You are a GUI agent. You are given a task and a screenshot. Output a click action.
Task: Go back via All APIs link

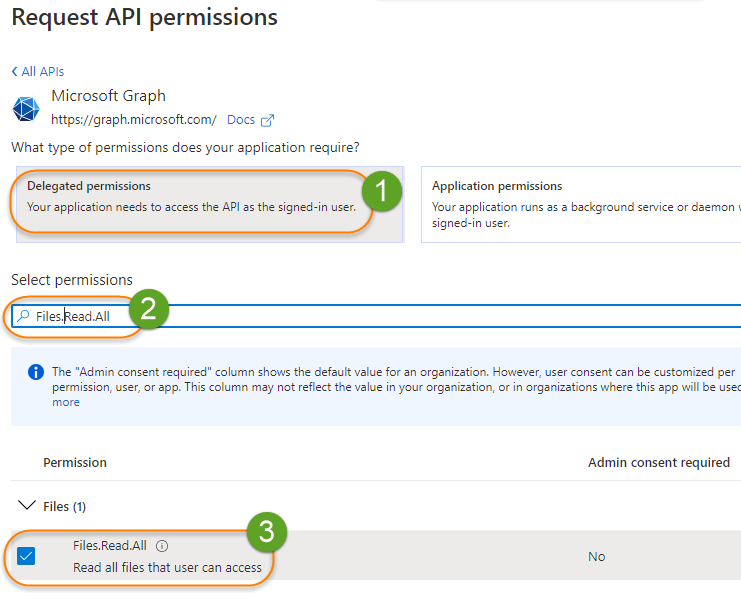38,72
